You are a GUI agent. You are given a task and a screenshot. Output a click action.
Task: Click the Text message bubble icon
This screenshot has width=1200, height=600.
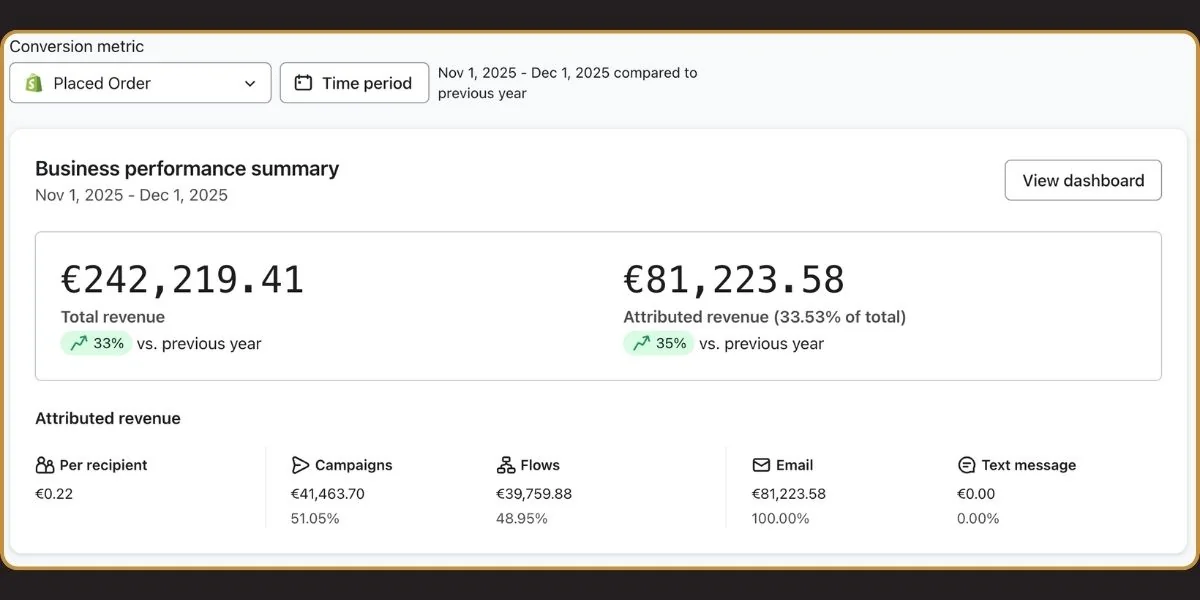966,465
